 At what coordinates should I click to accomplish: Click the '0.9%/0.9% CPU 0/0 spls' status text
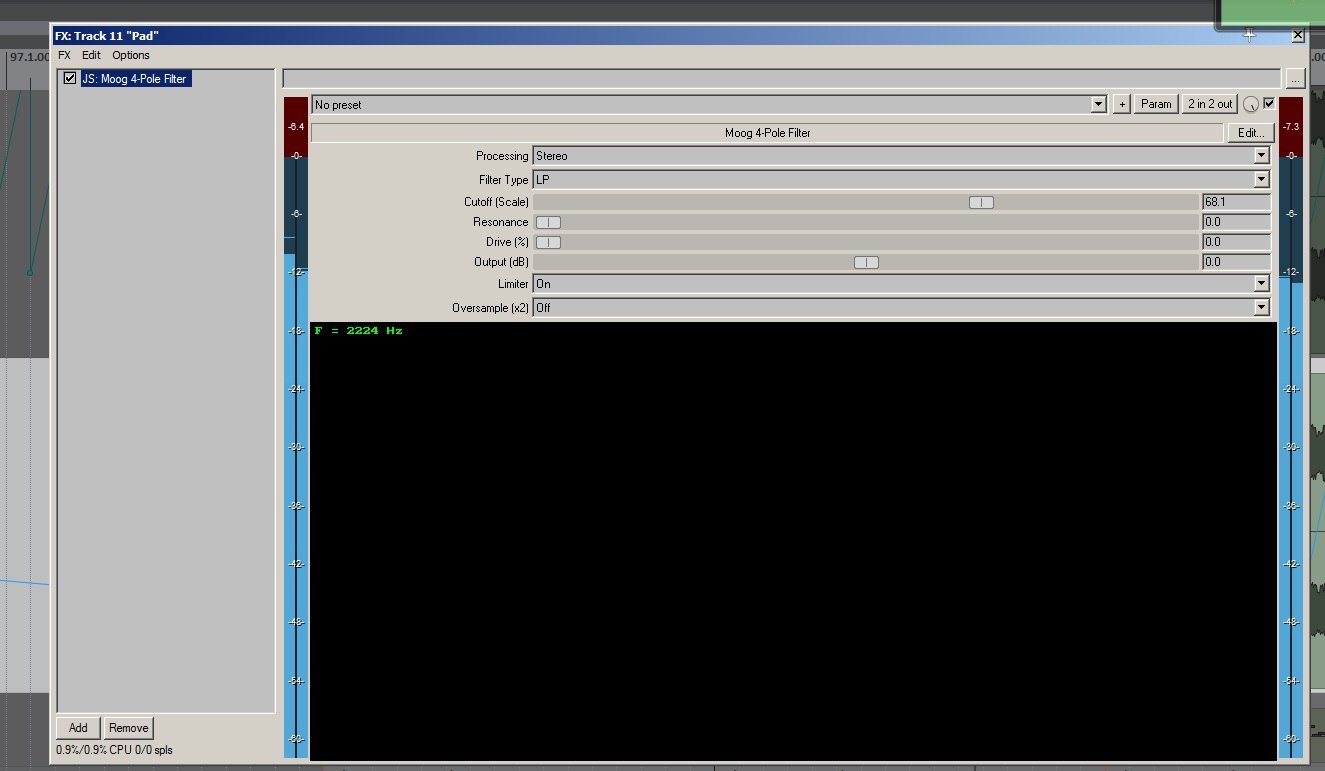click(x=114, y=750)
